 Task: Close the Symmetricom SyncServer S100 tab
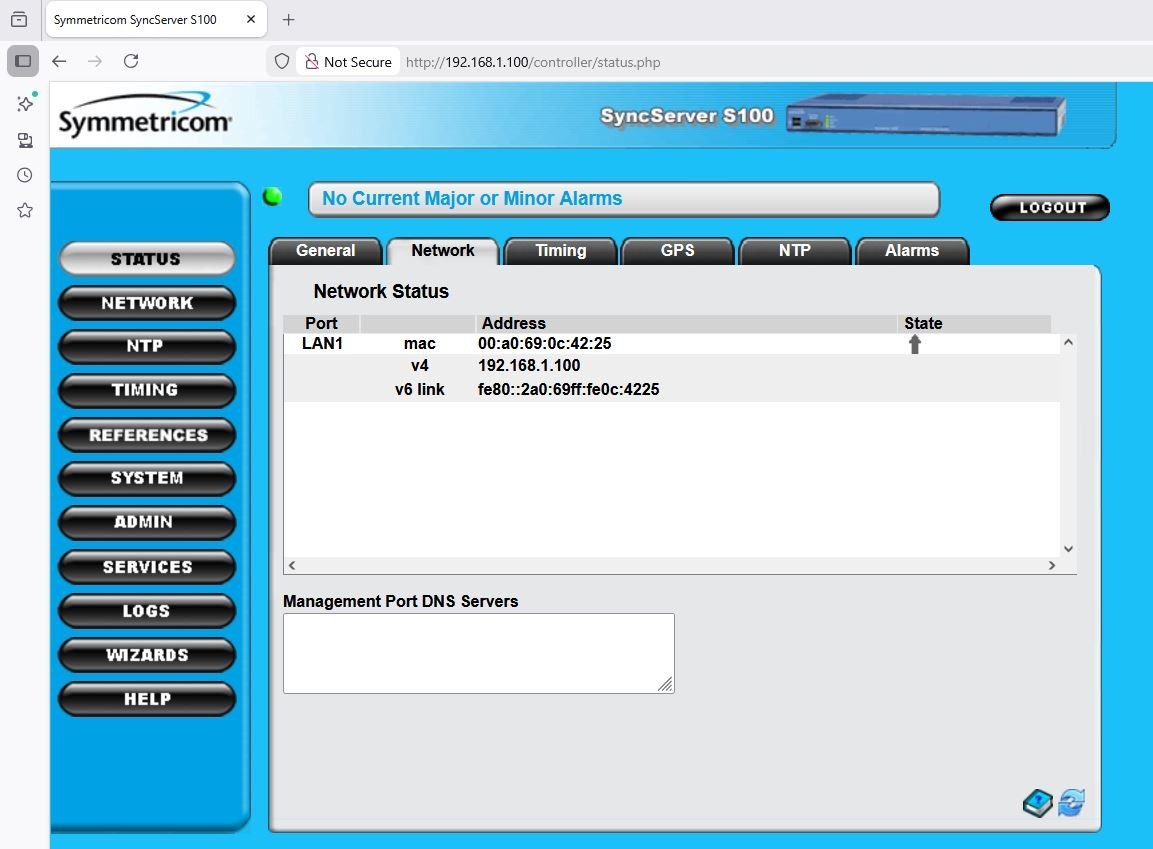[251, 19]
